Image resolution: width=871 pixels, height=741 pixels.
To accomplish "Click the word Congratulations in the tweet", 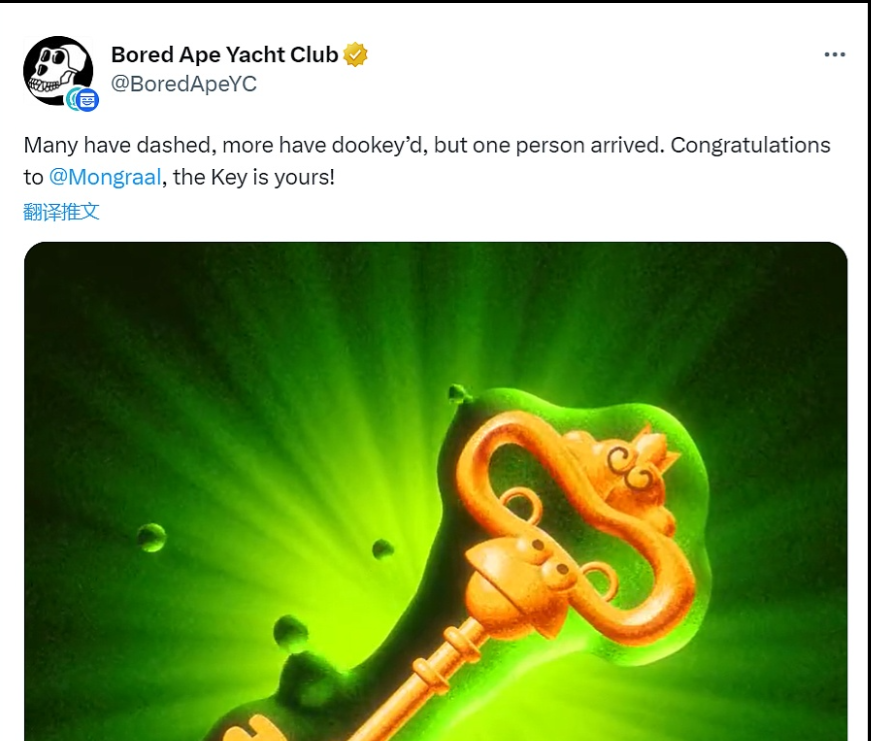I will [750, 145].
